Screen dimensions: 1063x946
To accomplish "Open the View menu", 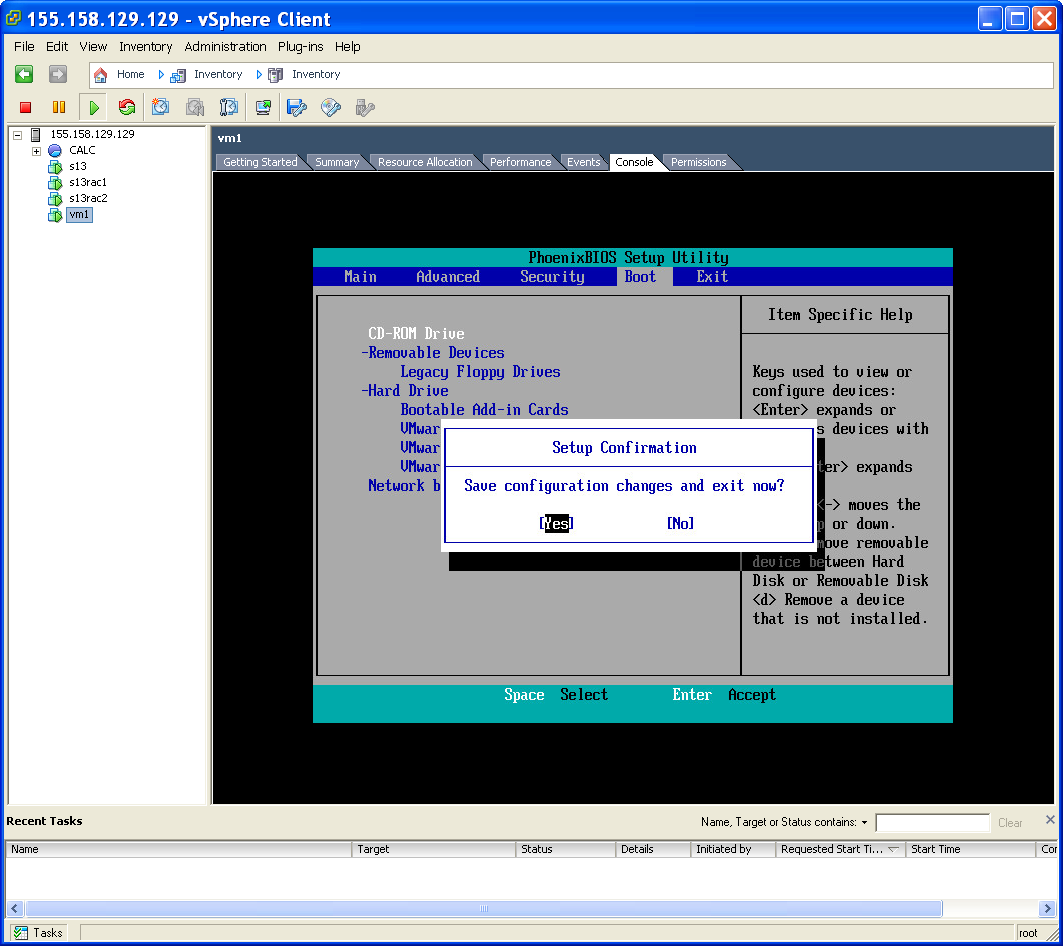I will click(93, 47).
